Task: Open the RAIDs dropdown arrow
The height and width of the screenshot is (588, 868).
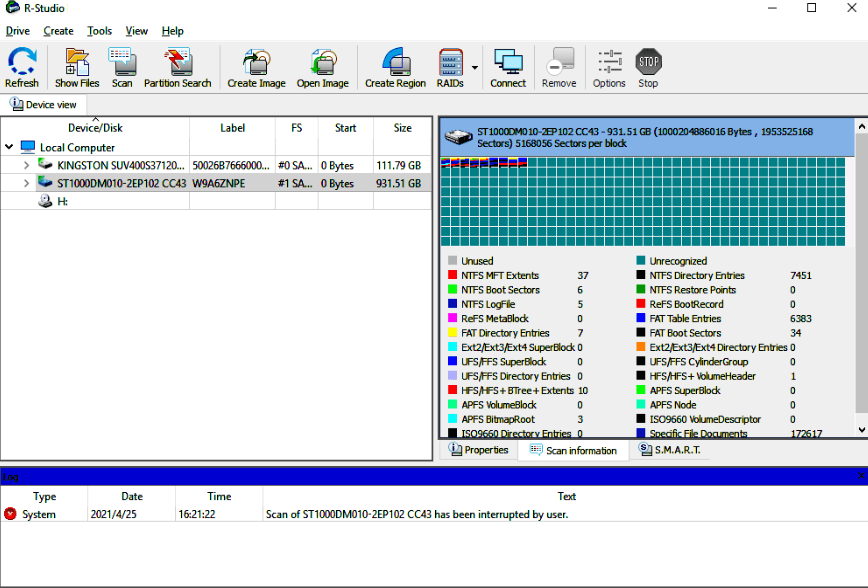Action: pos(475,68)
